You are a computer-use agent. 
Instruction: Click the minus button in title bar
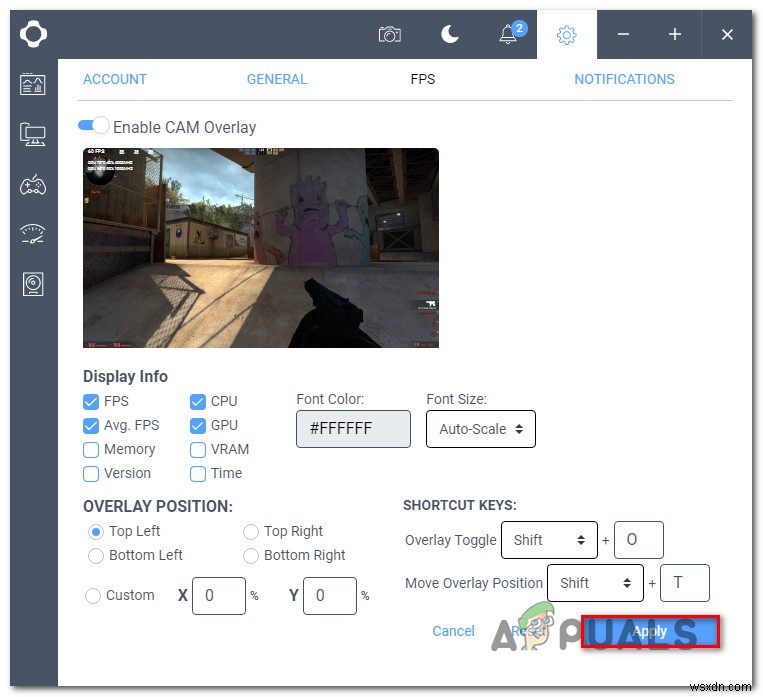(623, 34)
